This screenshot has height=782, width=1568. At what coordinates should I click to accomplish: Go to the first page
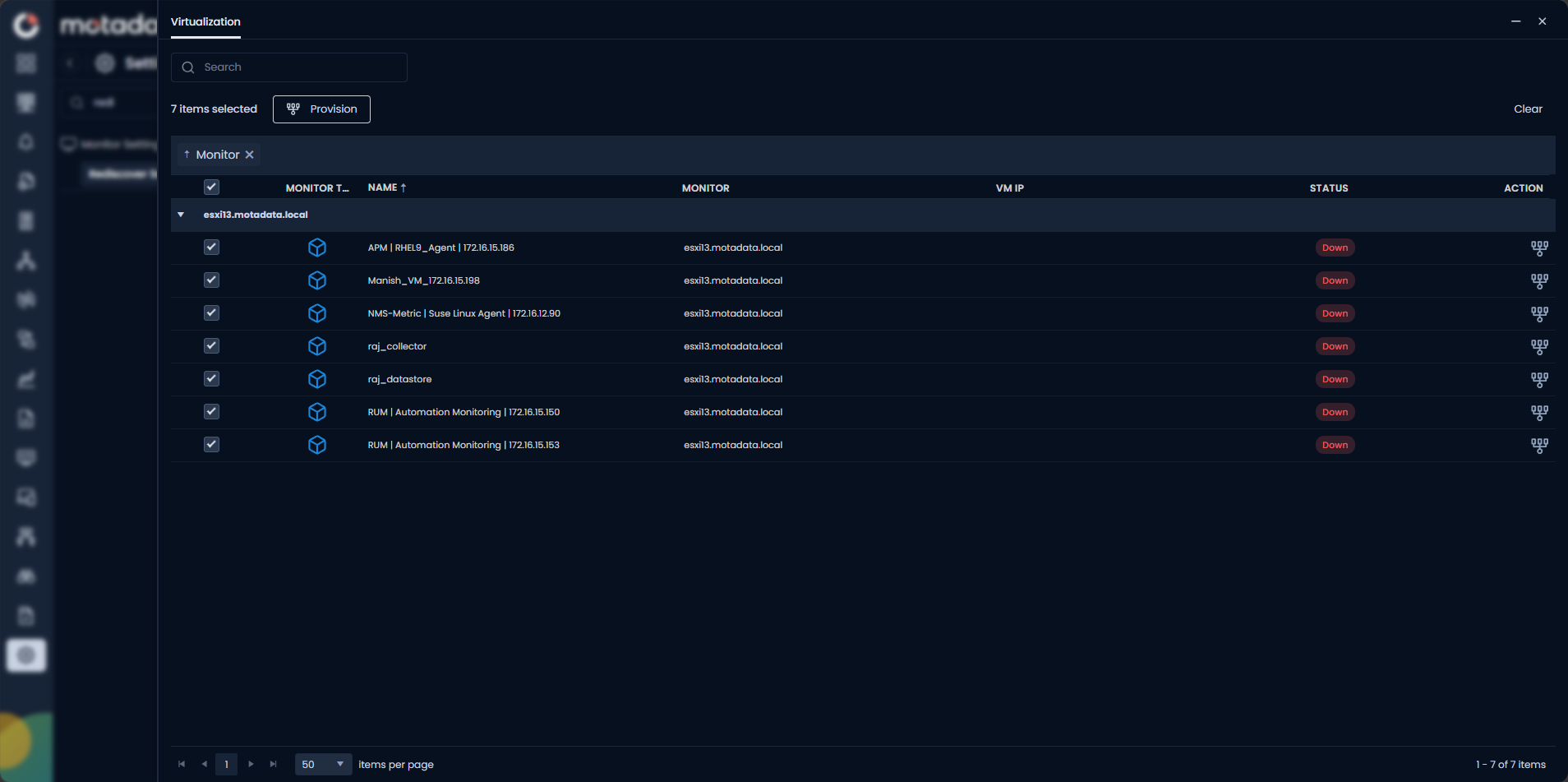click(x=182, y=765)
